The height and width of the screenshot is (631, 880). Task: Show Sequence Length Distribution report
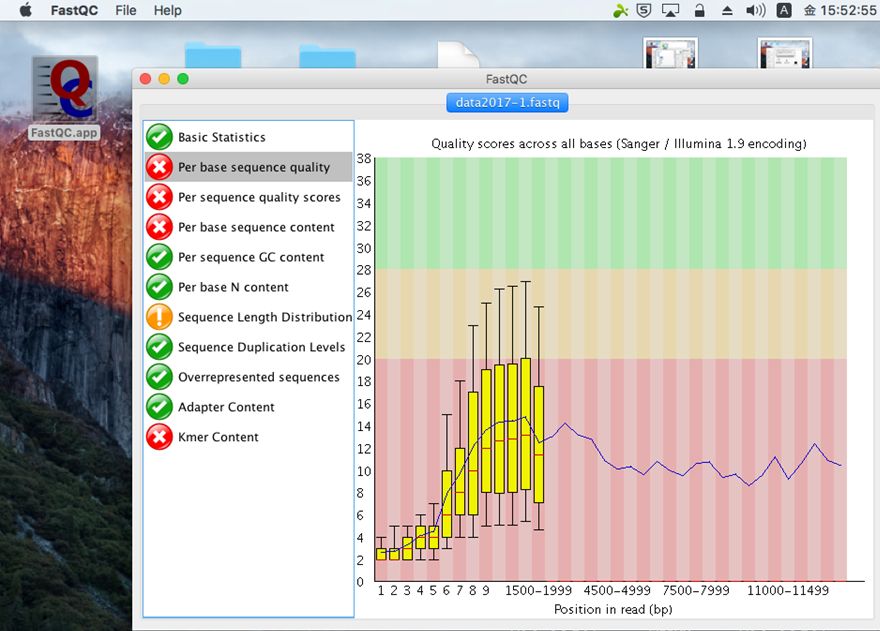(x=249, y=317)
